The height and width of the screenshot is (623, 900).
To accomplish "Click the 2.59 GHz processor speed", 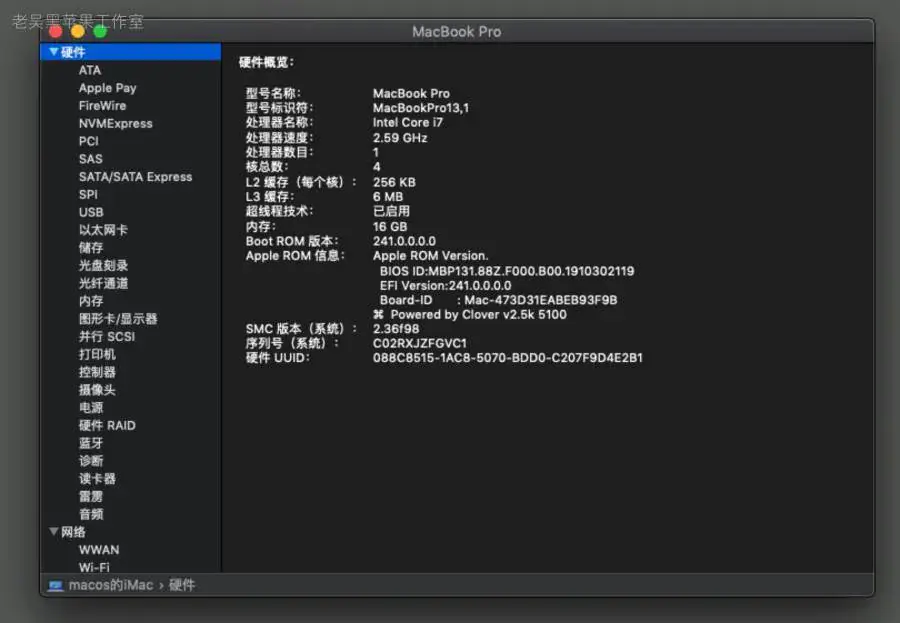I will tap(400, 138).
